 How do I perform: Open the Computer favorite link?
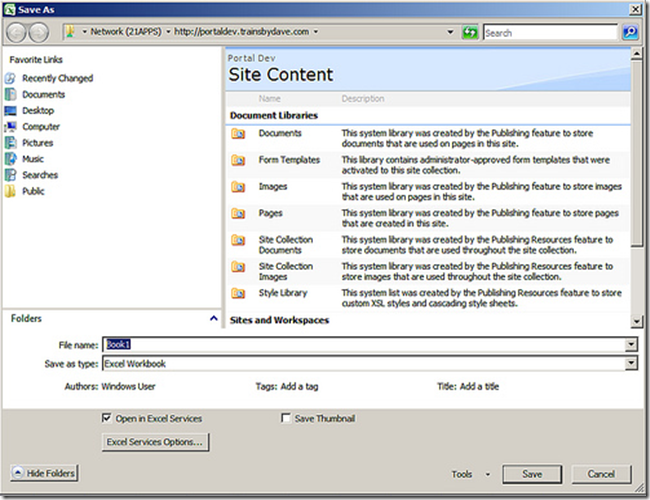point(41,126)
